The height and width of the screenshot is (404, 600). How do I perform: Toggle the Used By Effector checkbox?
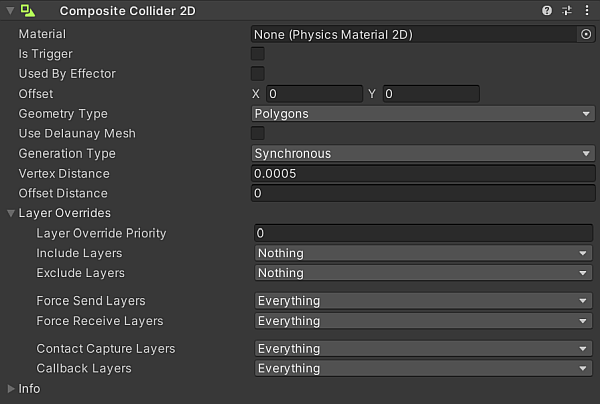258,74
